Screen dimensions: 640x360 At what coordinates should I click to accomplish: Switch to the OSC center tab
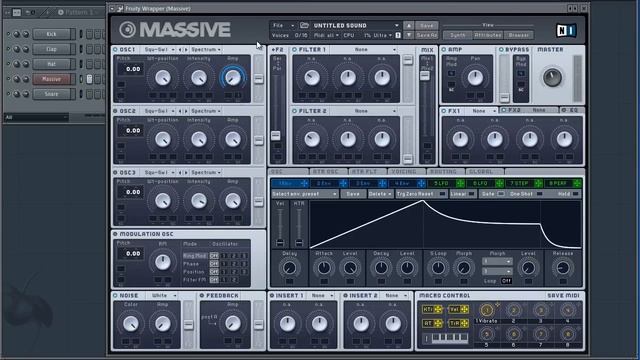pyautogui.click(x=288, y=172)
